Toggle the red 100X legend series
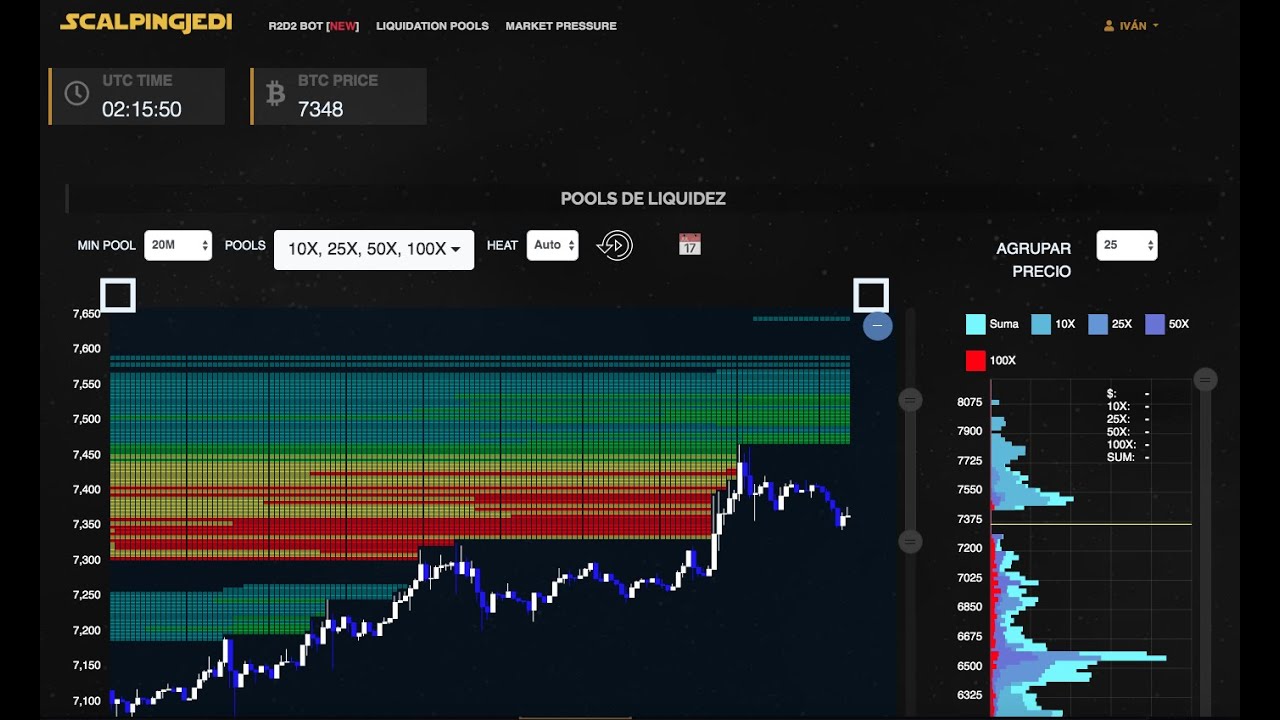This screenshot has height=720, width=1280. [991, 360]
